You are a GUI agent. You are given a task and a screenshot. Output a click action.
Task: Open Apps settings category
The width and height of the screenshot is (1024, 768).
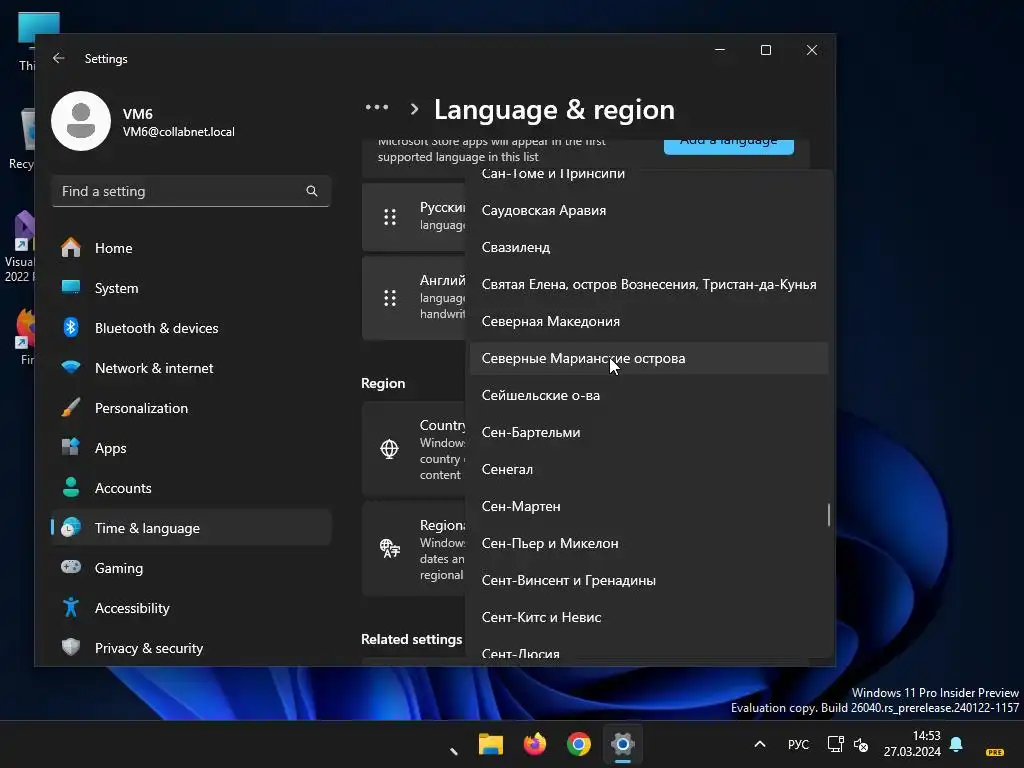[x=191, y=447]
